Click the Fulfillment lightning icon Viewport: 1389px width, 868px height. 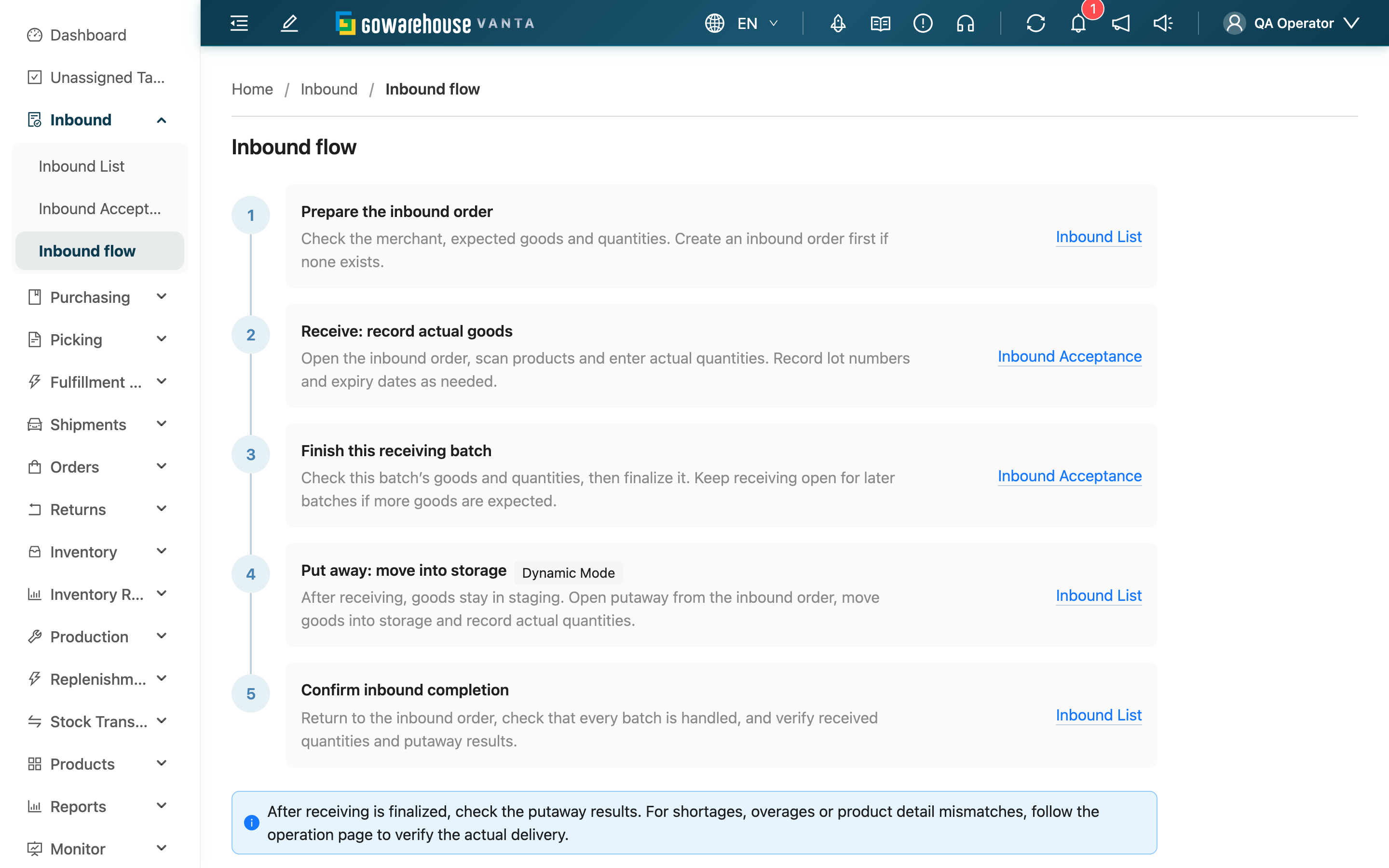34,382
